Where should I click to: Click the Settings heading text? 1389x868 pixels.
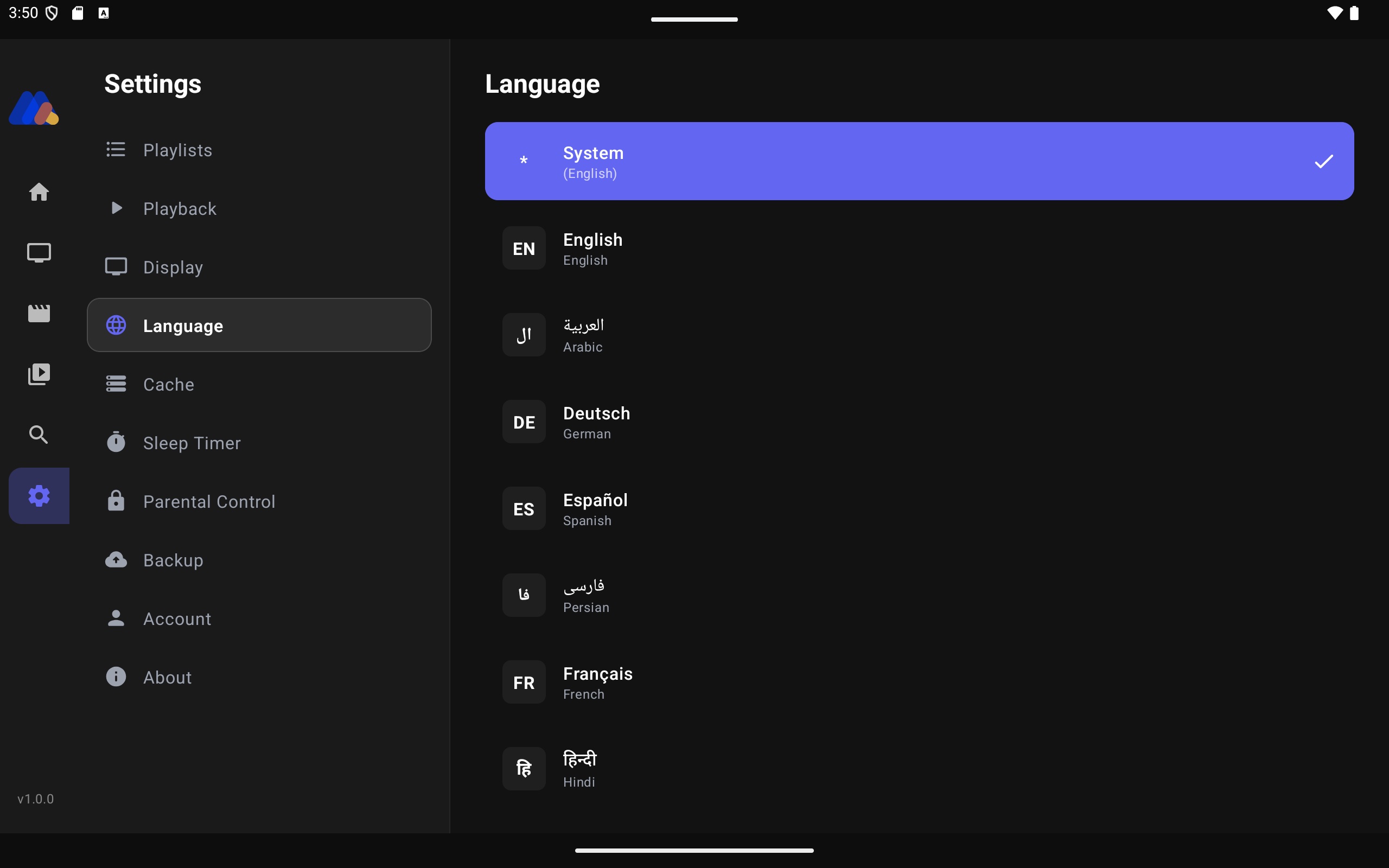[x=152, y=84]
